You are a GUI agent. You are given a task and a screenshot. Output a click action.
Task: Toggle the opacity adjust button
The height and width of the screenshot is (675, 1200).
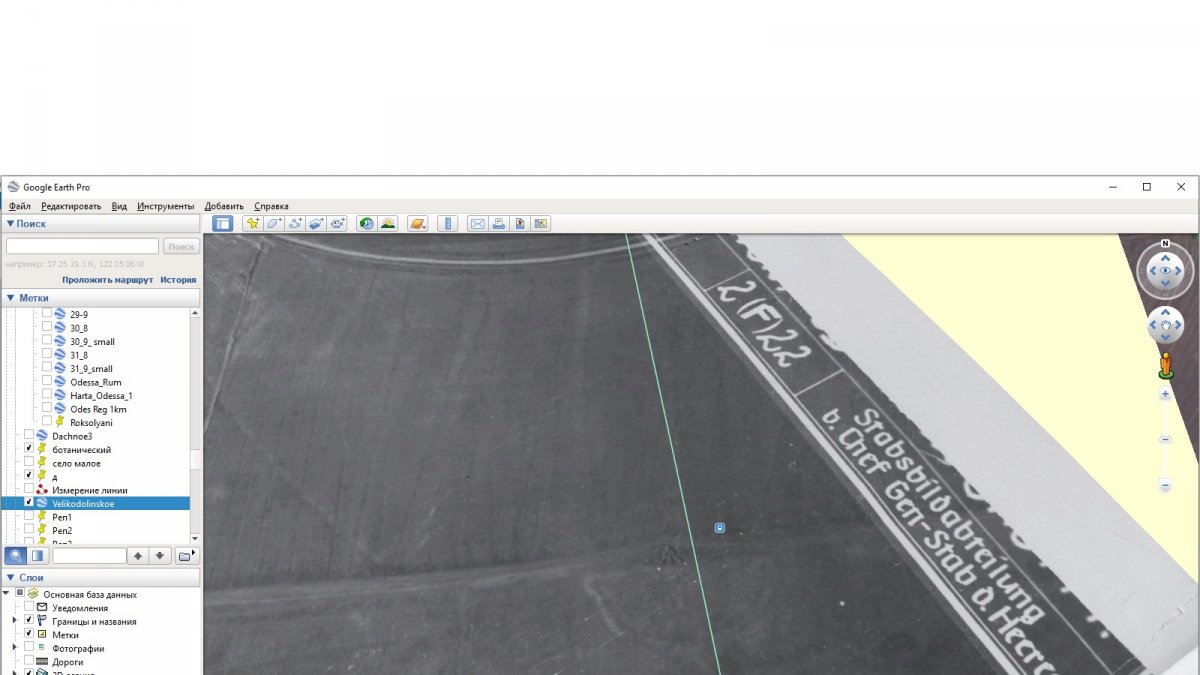pyautogui.click(x=37, y=555)
